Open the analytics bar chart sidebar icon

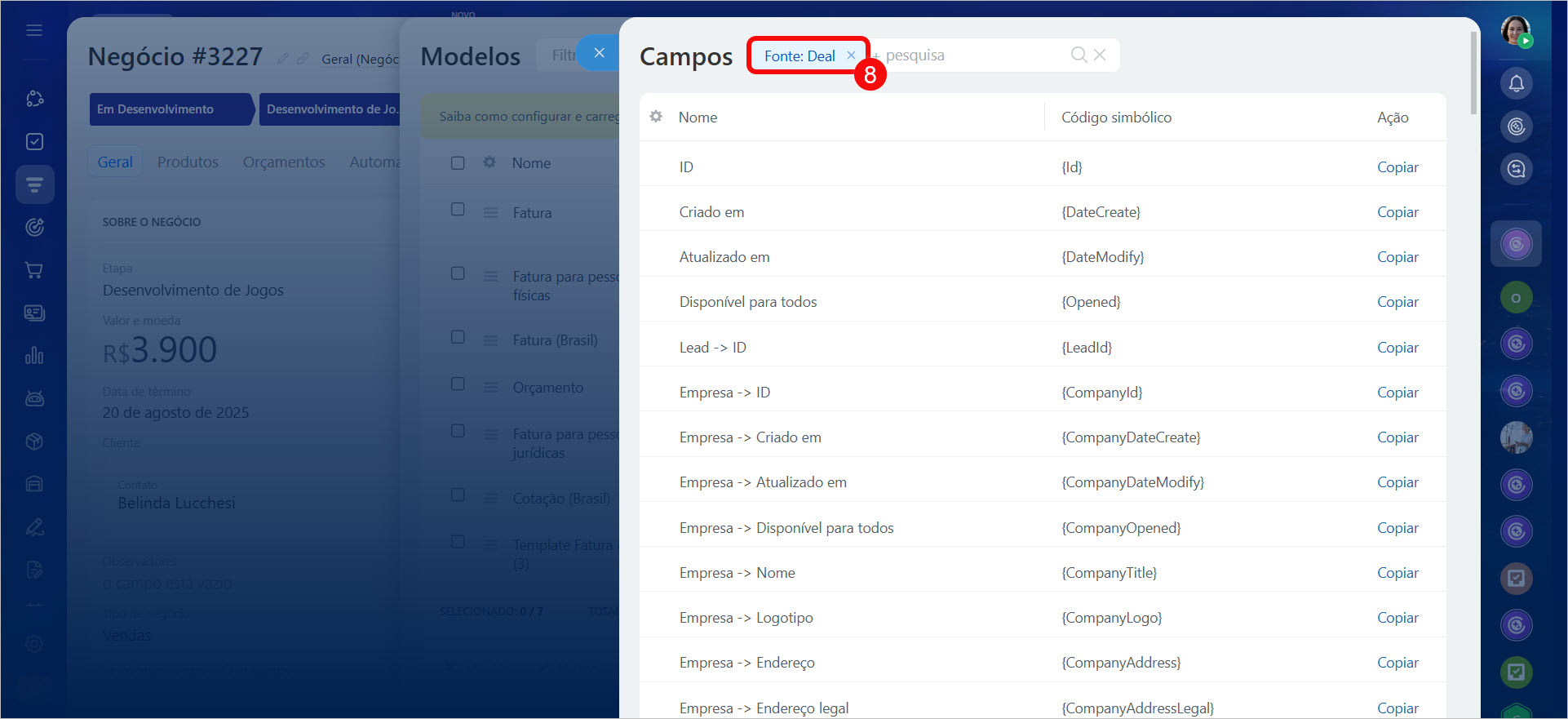point(34,356)
